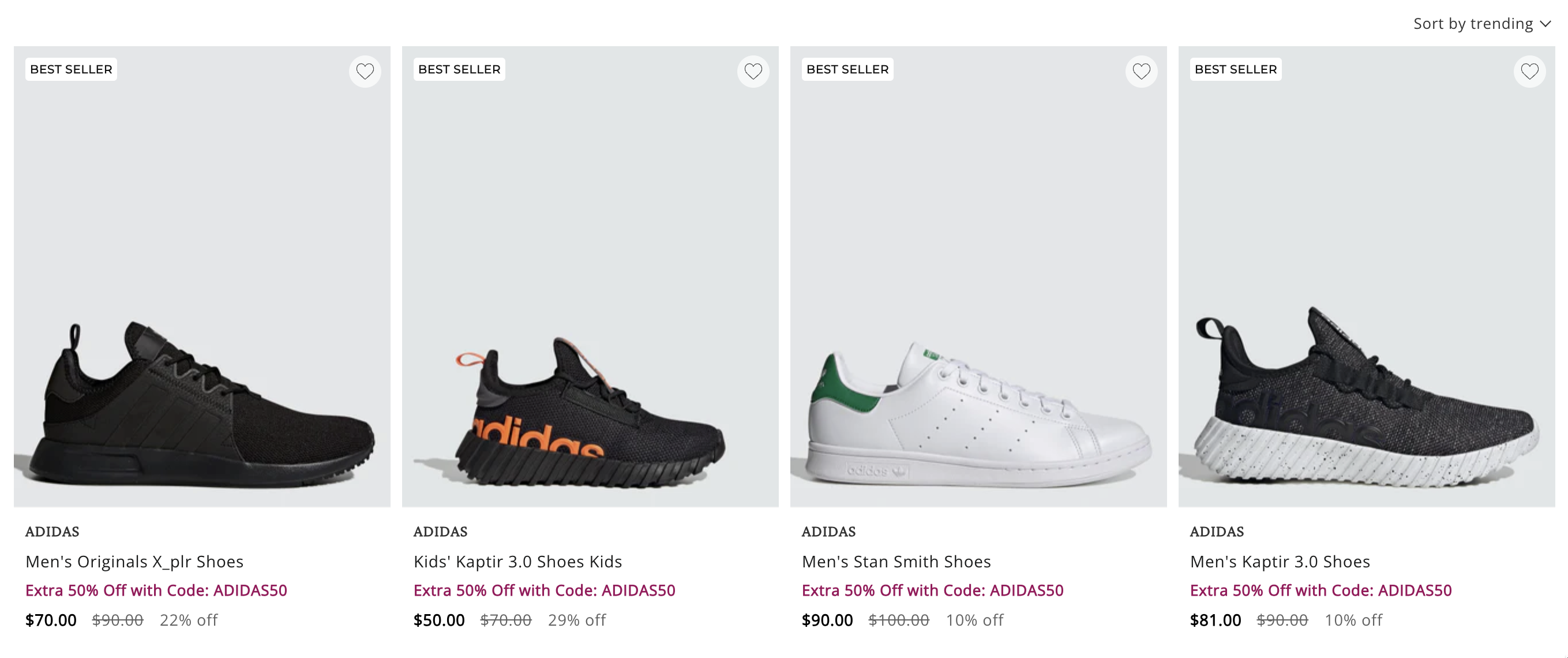Open Men's Stan Smith Shoes product page
This screenshot has height=658, width=1568.
coord(896,562)
